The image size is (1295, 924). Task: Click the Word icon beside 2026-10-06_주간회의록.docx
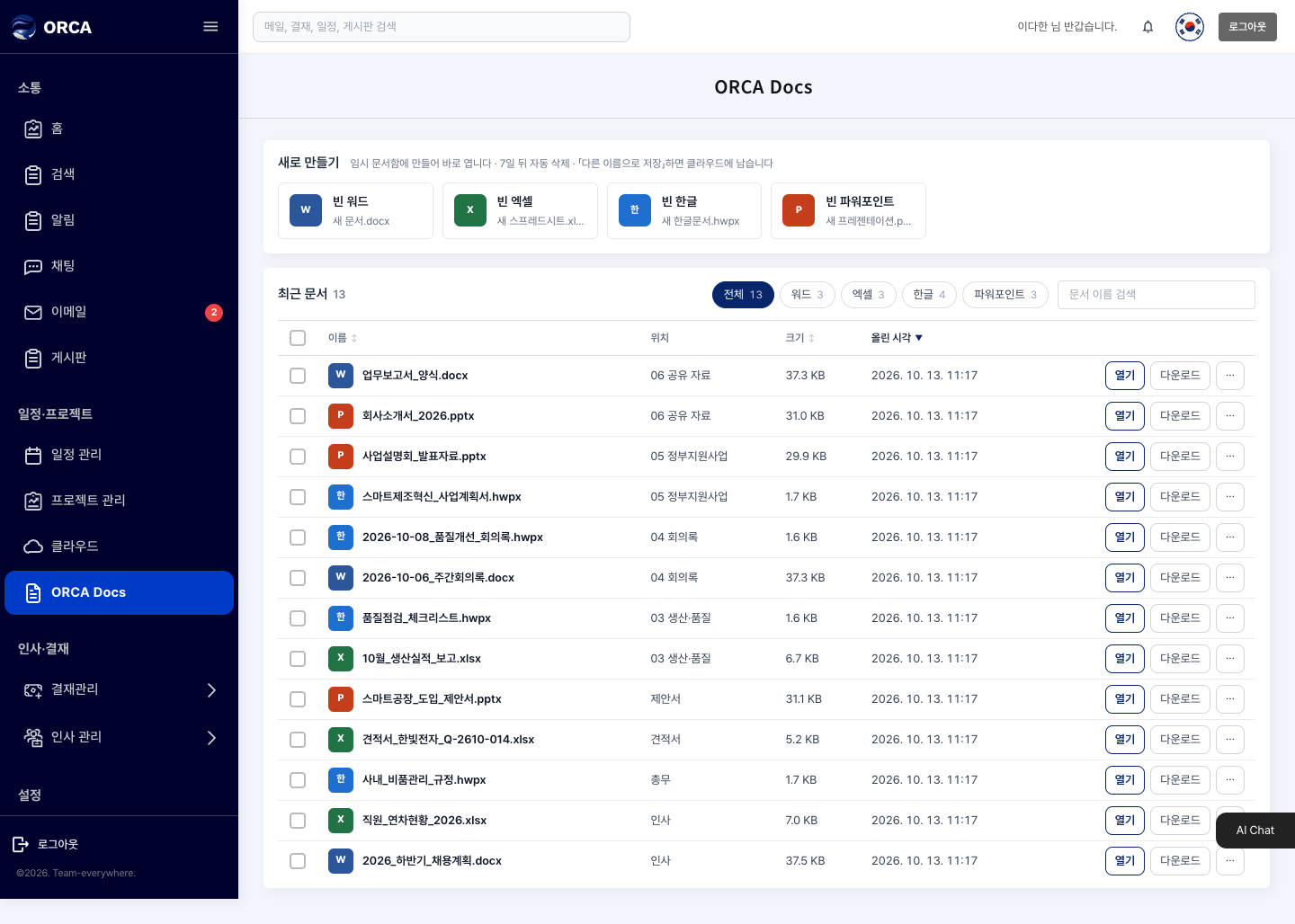point(341,578)
